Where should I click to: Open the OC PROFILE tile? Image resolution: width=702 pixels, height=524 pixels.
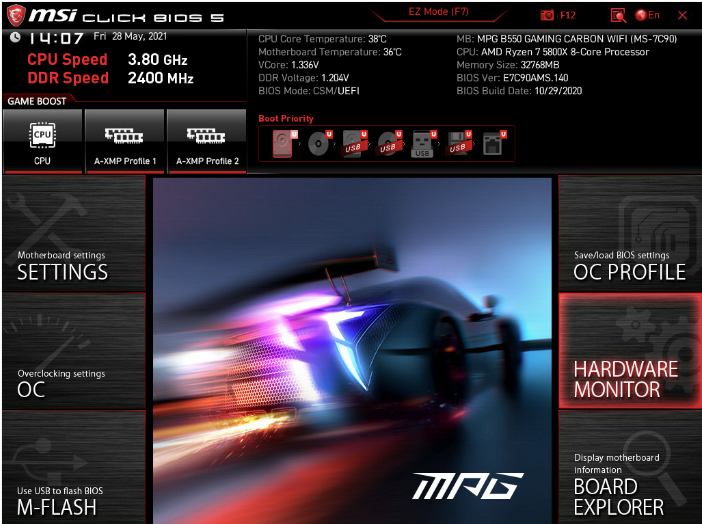tap(630, 233)
